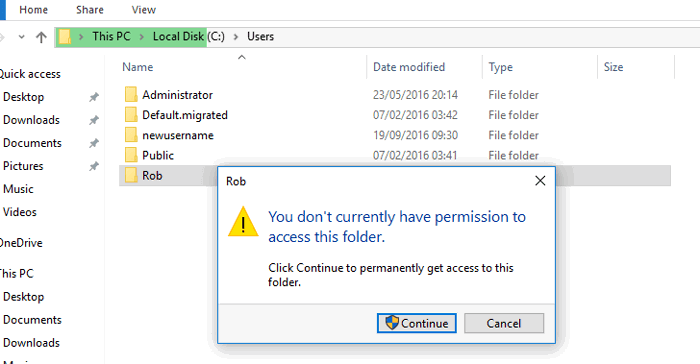Open Downloads in Quick access
The height and width of the screenshot is (364, 700).
pos(31,120)
